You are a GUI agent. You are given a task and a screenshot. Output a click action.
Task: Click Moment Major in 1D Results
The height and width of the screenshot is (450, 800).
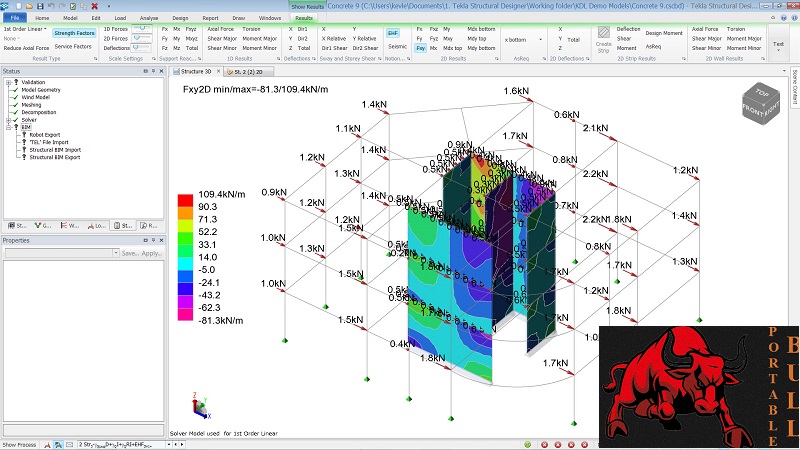click(x=260, y=39)
